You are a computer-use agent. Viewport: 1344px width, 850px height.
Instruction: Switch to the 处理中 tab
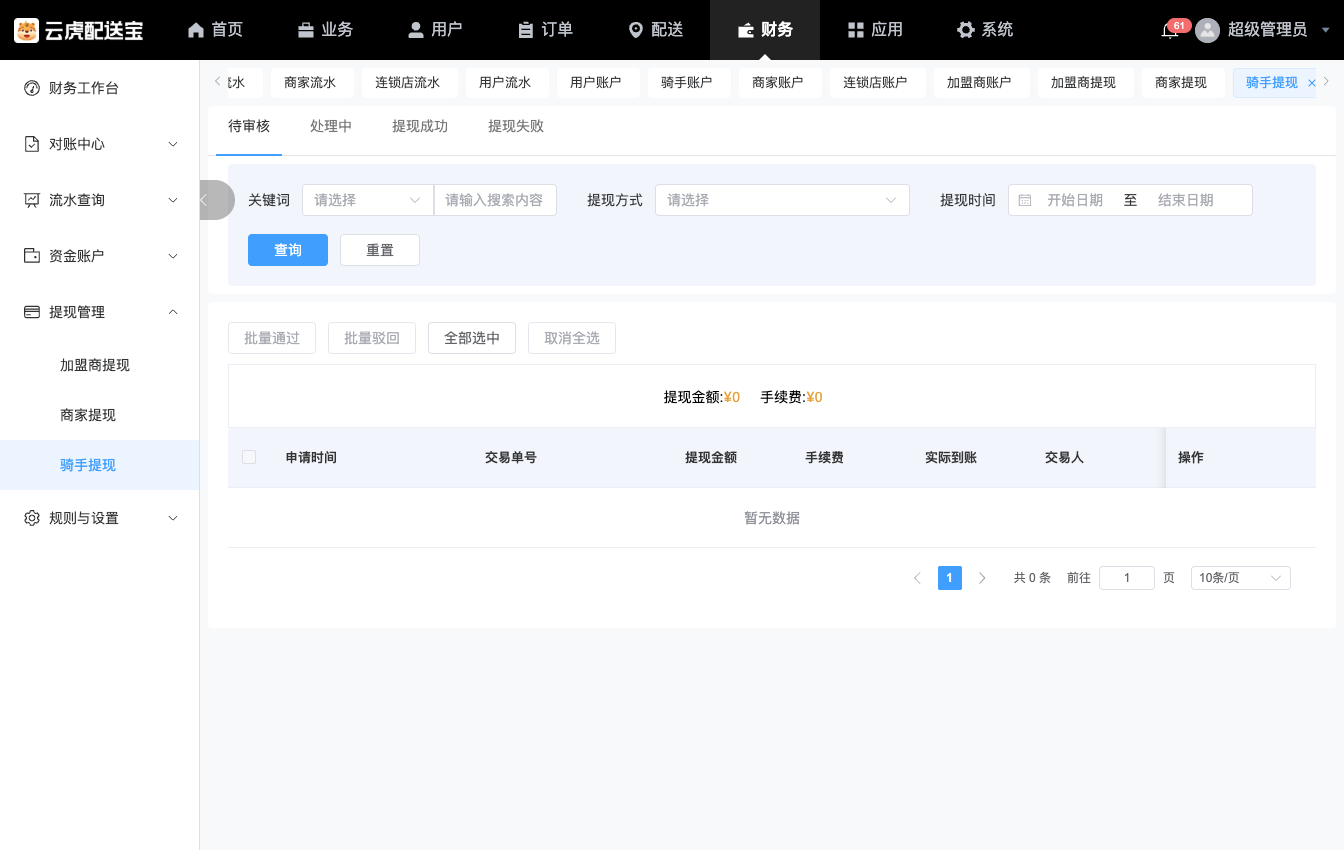tap(331, 126)
